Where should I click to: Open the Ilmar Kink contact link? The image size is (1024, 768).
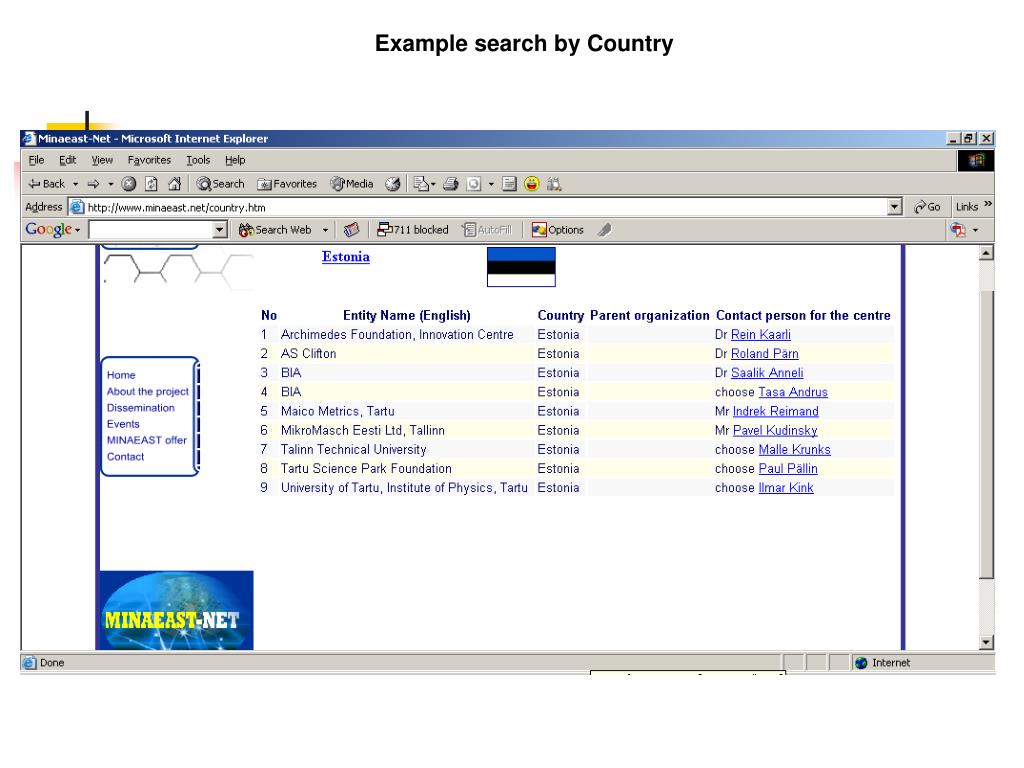[786, 488]
